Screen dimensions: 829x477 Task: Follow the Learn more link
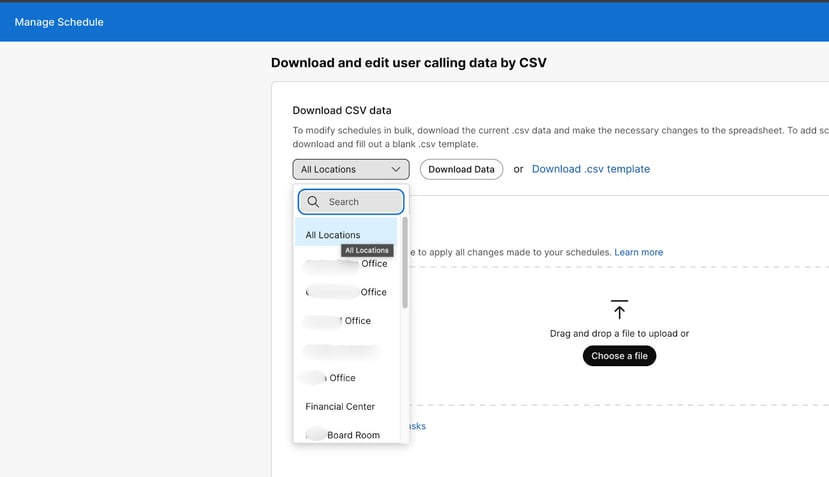pyautogui.click(x=638, y=252)
